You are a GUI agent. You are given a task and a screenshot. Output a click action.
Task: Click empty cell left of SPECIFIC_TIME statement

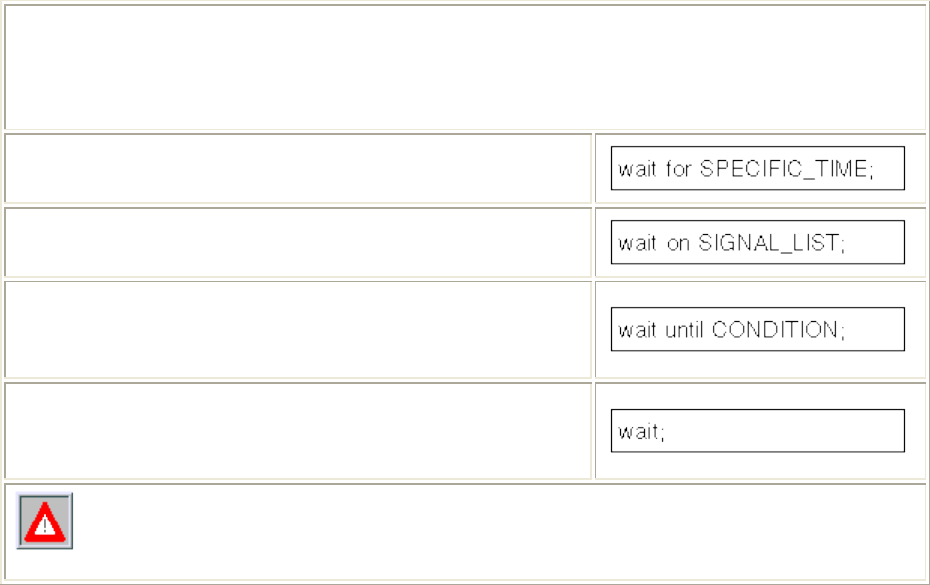pyautogui.click(x=298, y=168)
